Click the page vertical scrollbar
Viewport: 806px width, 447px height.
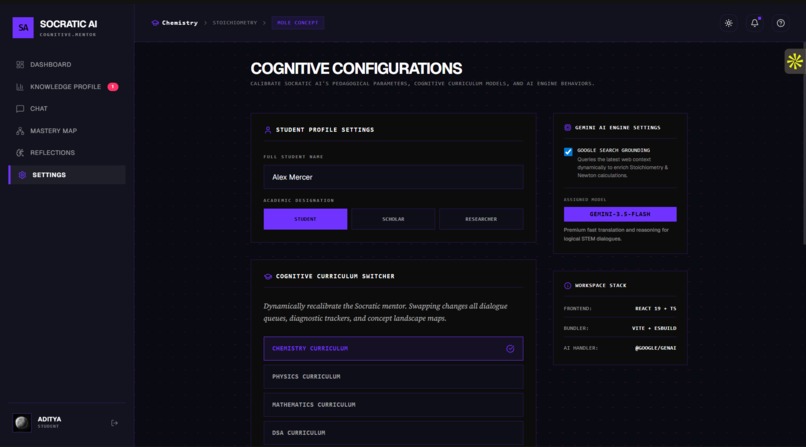[x=803, y=144]
